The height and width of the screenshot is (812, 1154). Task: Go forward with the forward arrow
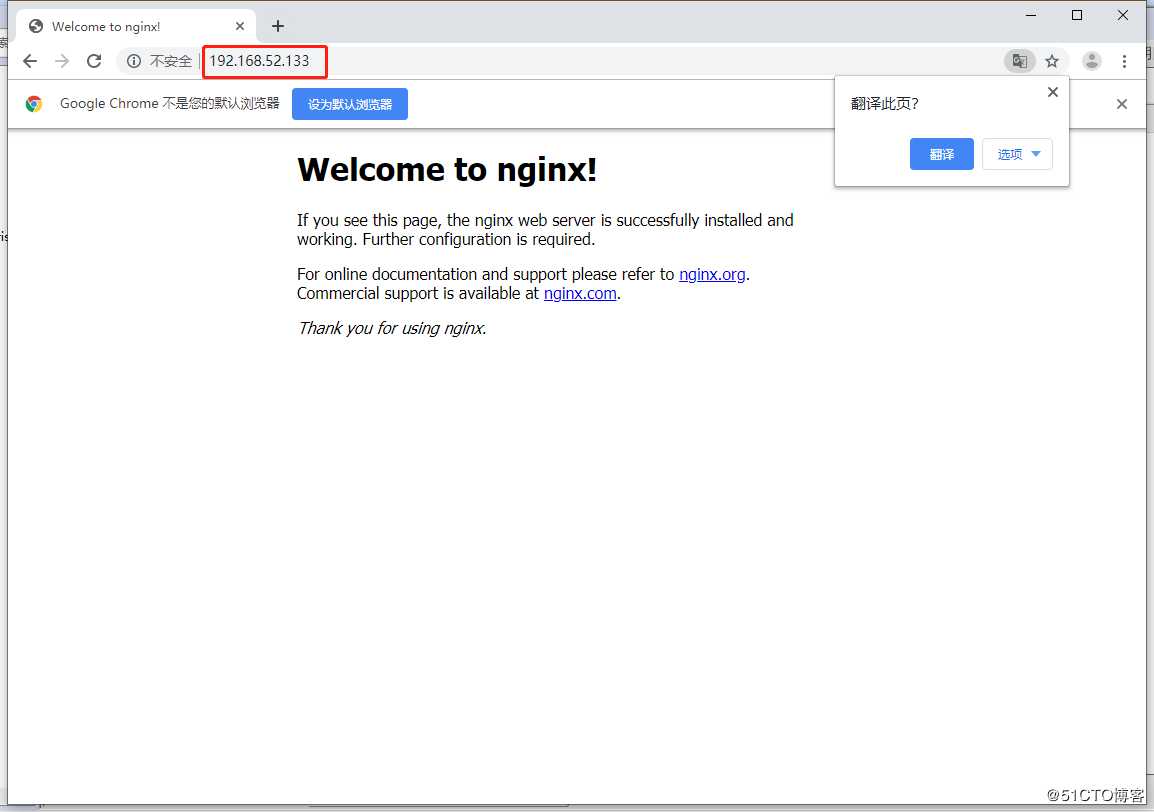pyautogui.click(x=62, y=61)
